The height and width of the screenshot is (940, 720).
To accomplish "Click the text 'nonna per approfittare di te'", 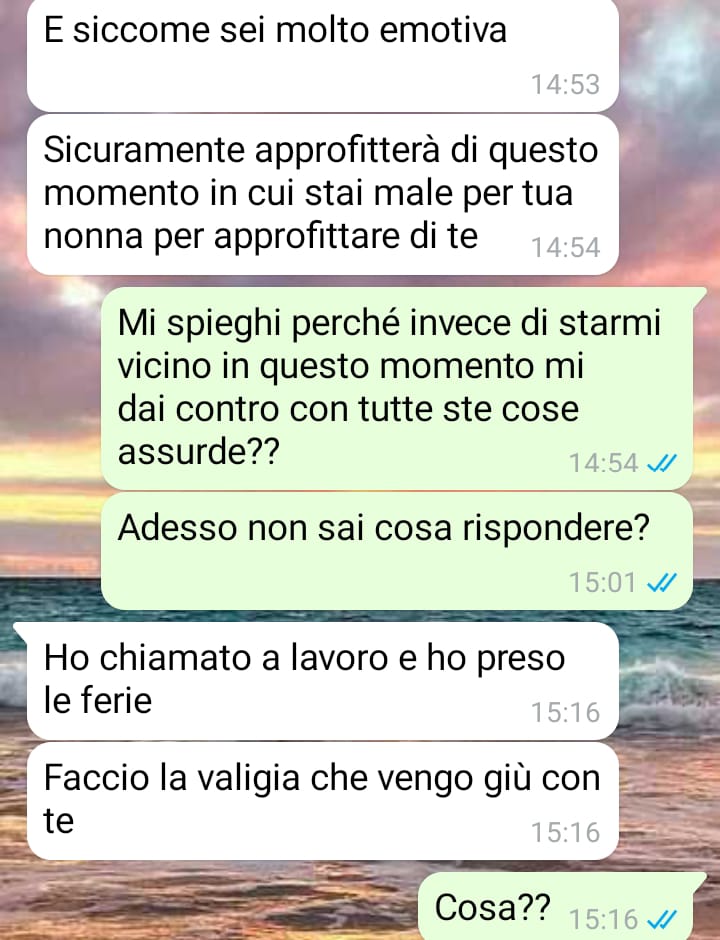I will tap(261, 237).
